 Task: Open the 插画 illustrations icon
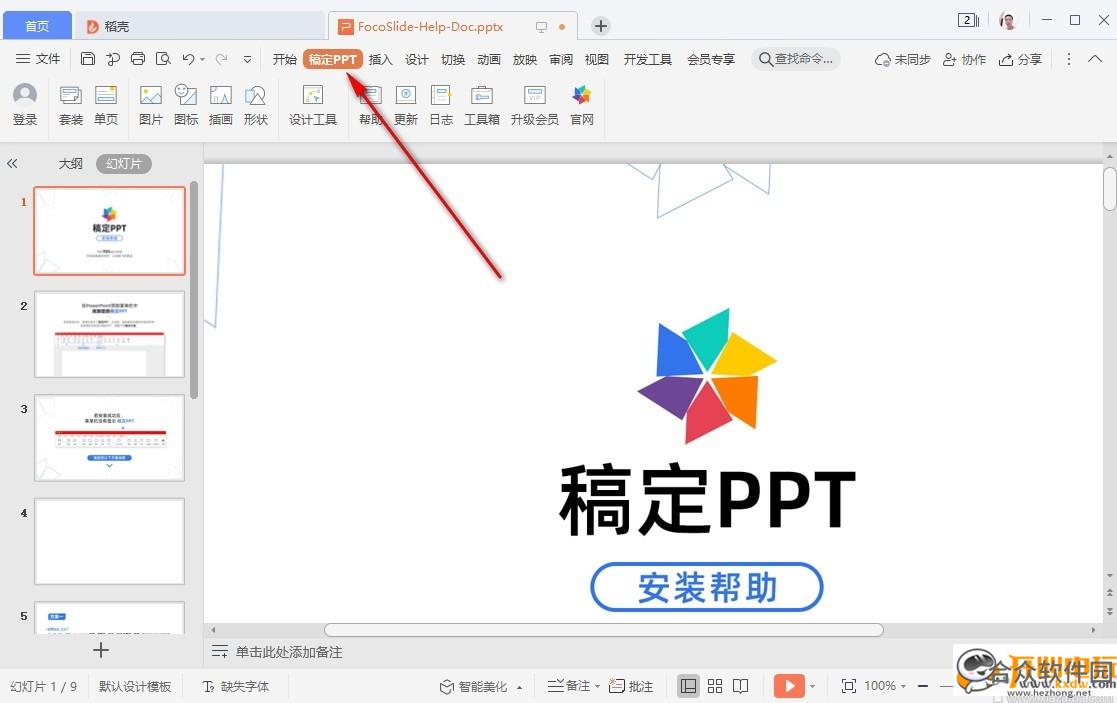click(221, 105)
